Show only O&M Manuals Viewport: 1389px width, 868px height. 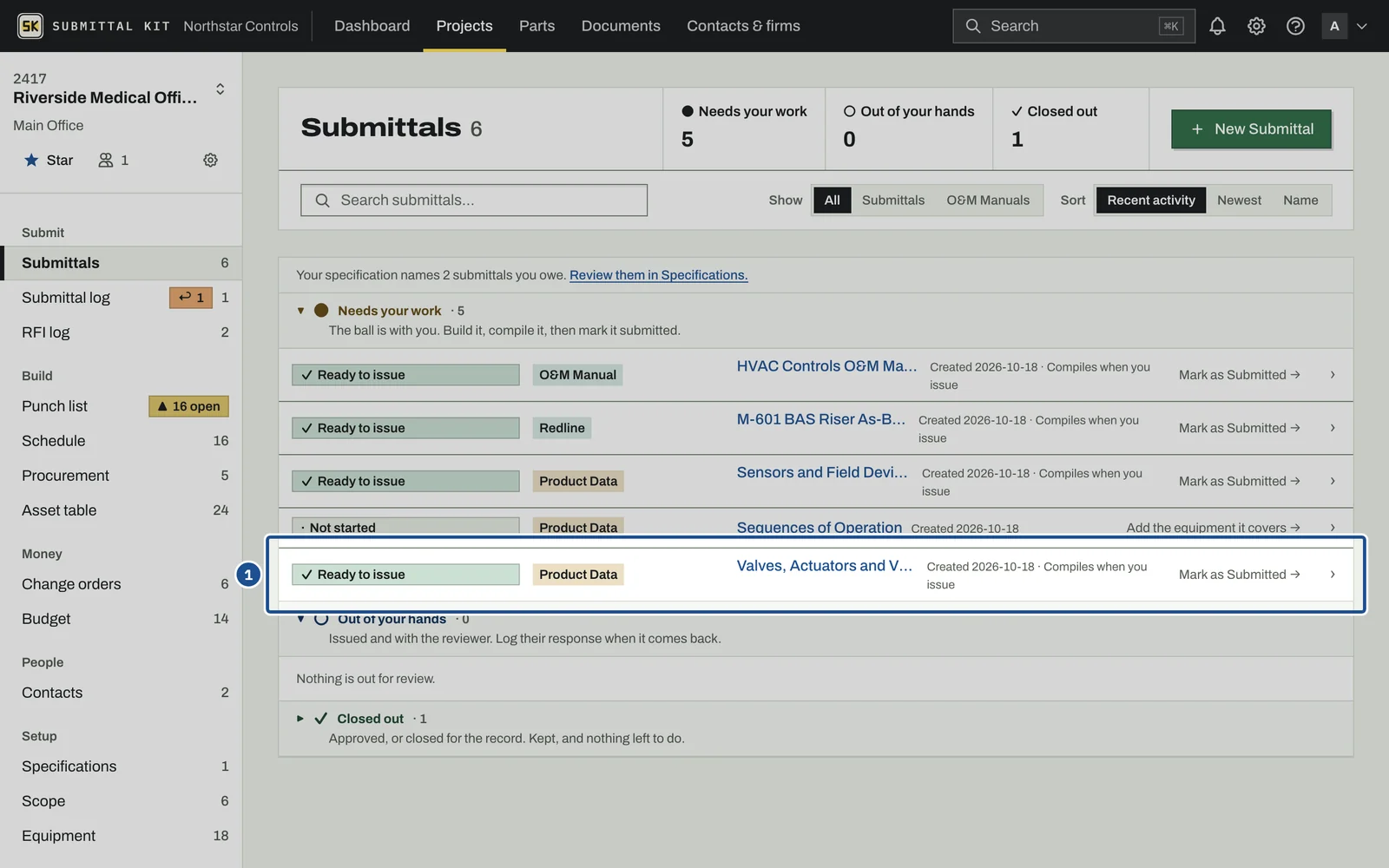click(x=988, y=200)
